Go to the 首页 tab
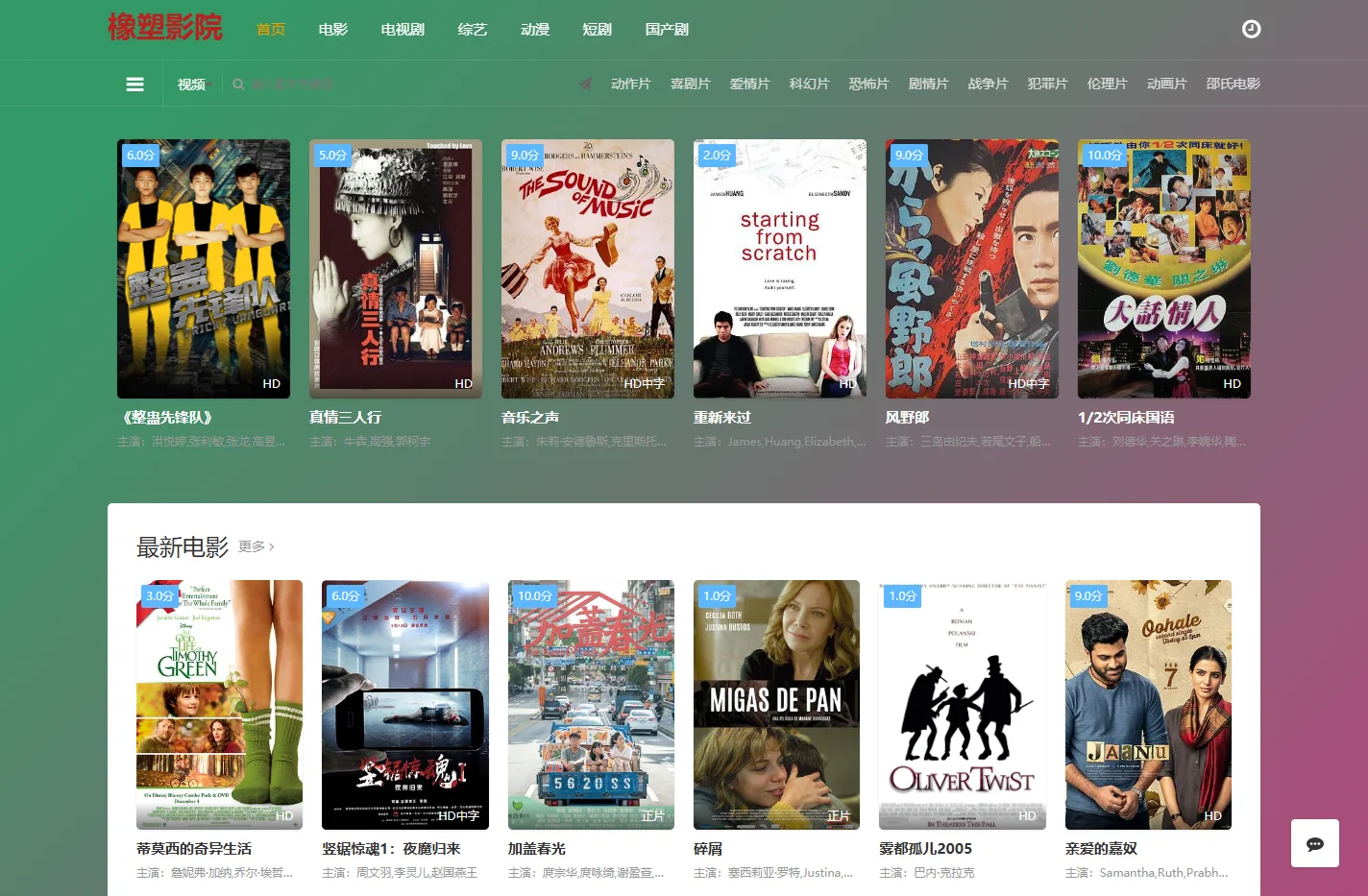Image resolution: width=1368 pixels, height=896 pixels. [x=271, y=30]
